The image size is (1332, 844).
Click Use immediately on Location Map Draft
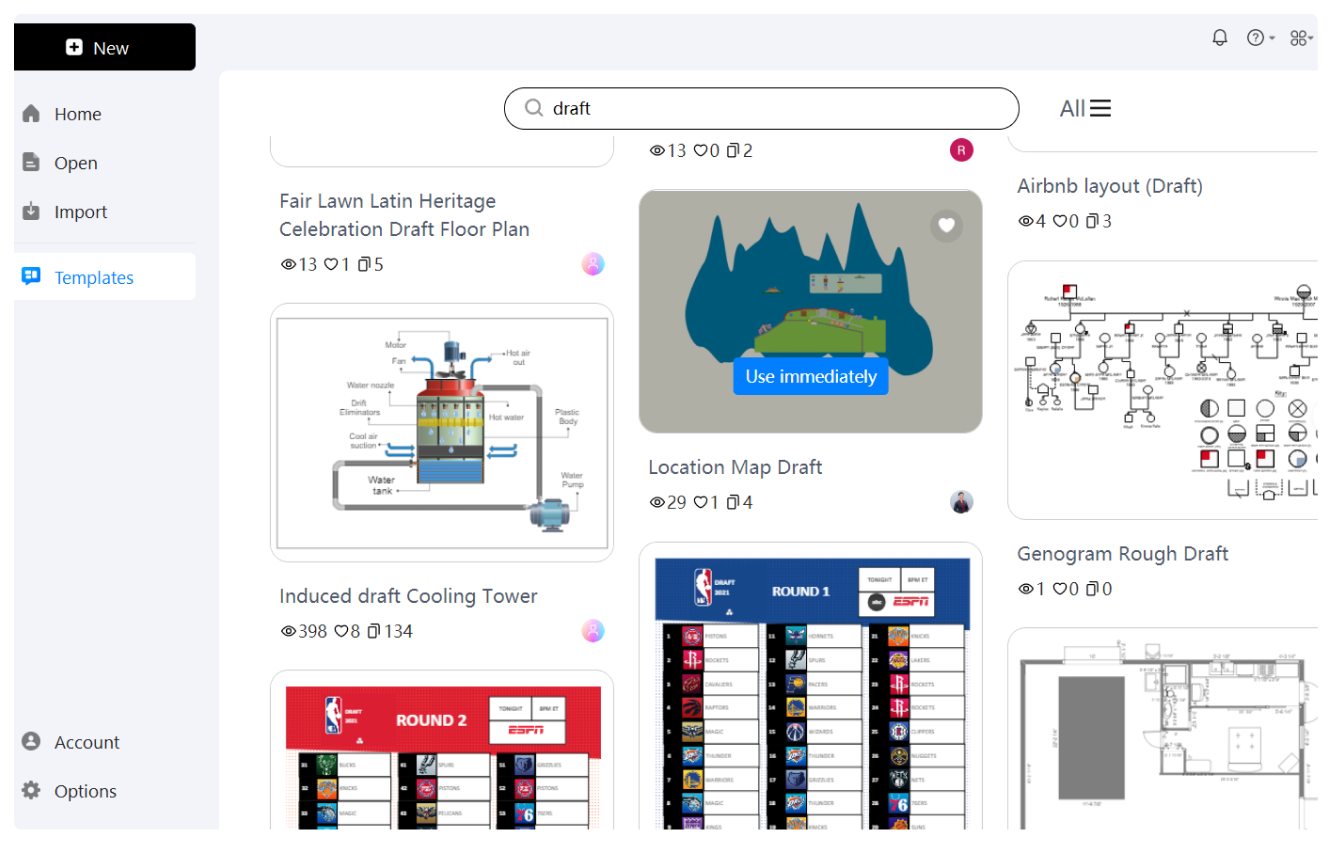point(811,376)
